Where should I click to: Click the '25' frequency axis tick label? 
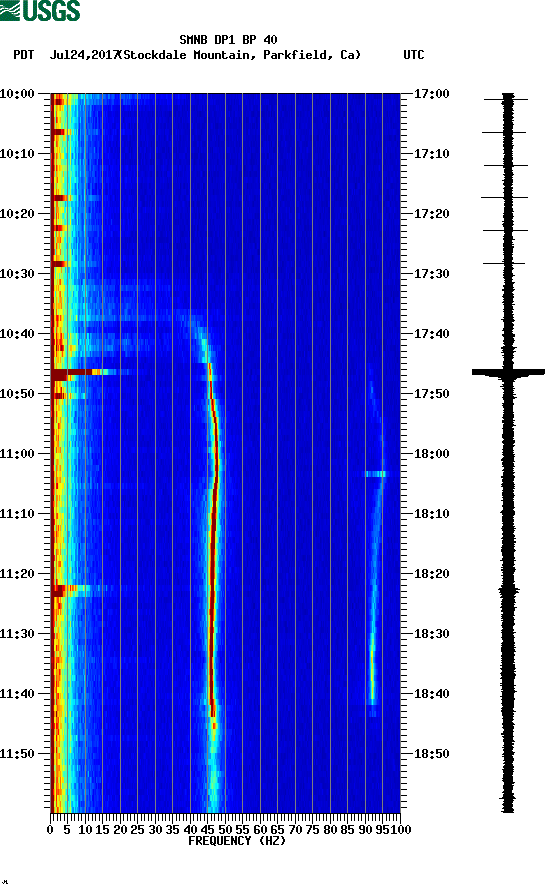point(137,830)
